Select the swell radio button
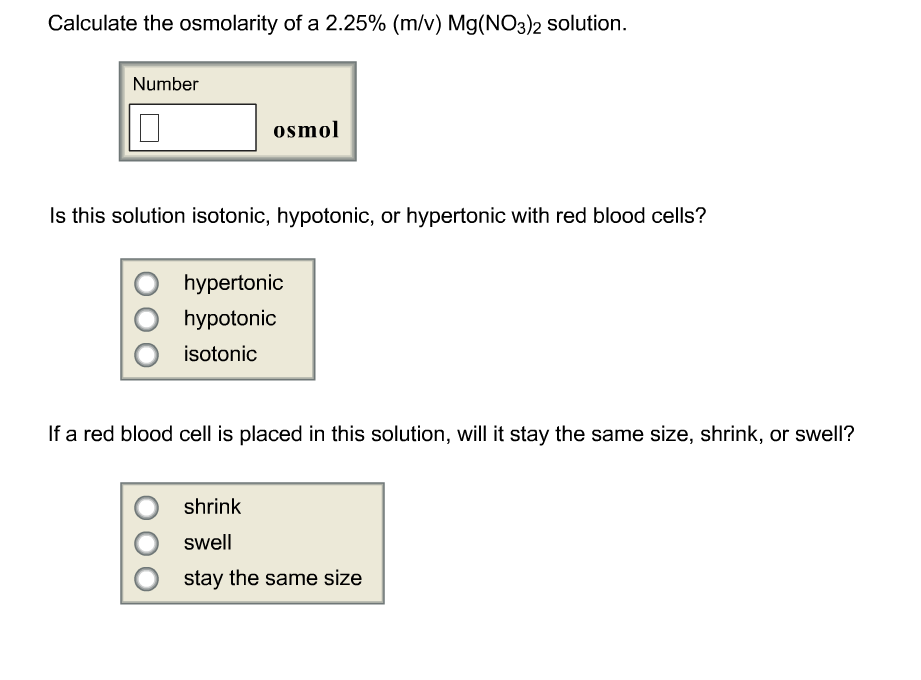The height and width of the screenshot is (680, 921). [146, 543]
